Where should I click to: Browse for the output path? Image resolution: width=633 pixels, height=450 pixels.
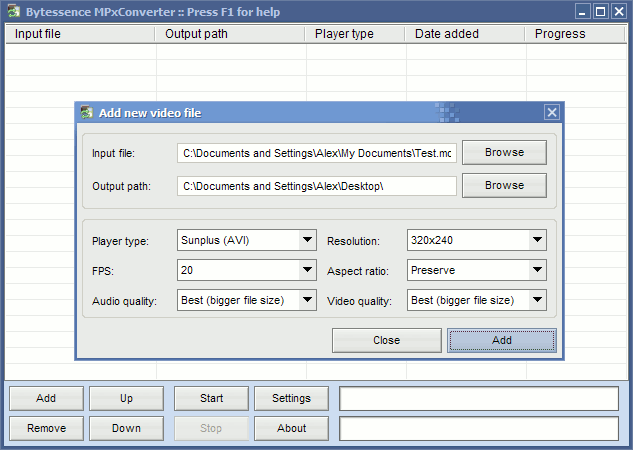pyautogui.click(x=504, y=186)
